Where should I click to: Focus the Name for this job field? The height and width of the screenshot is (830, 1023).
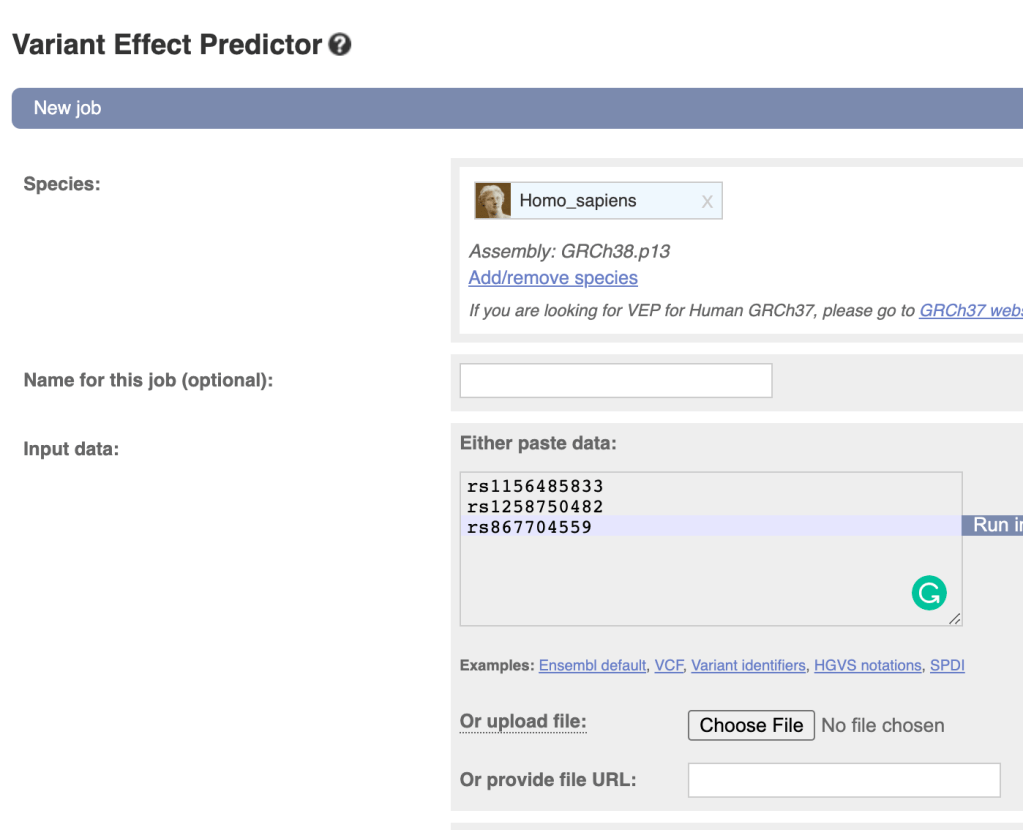tap(615, 381)
